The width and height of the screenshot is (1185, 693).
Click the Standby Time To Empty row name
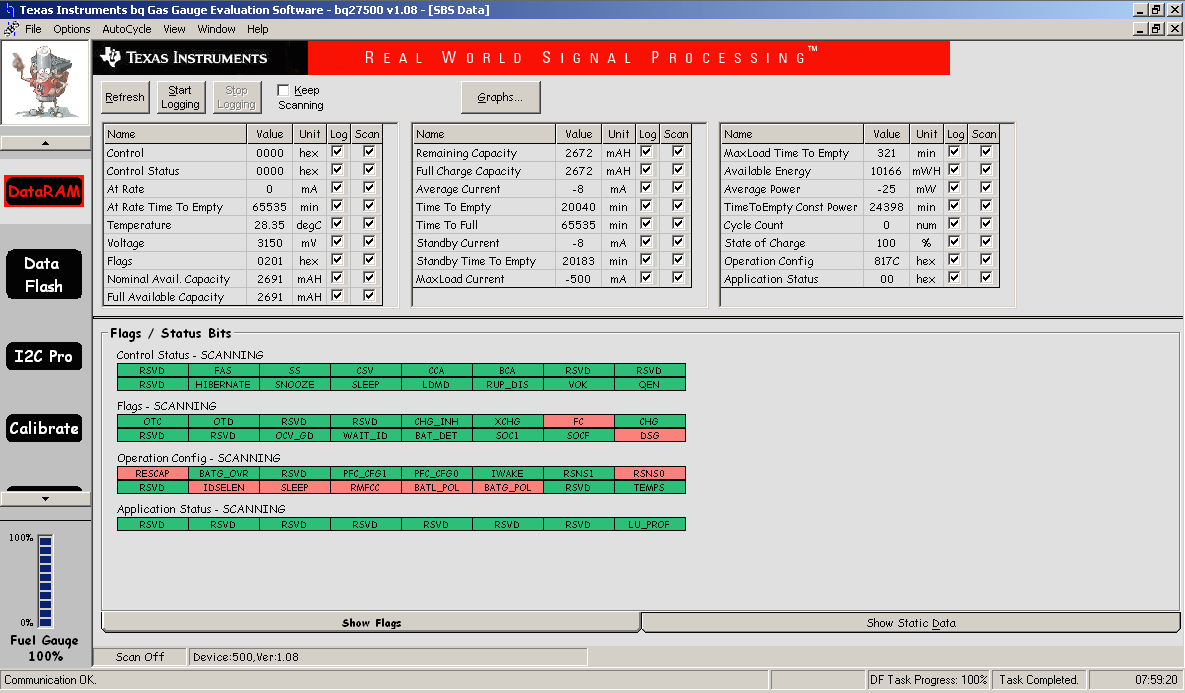tap(476, 261)
